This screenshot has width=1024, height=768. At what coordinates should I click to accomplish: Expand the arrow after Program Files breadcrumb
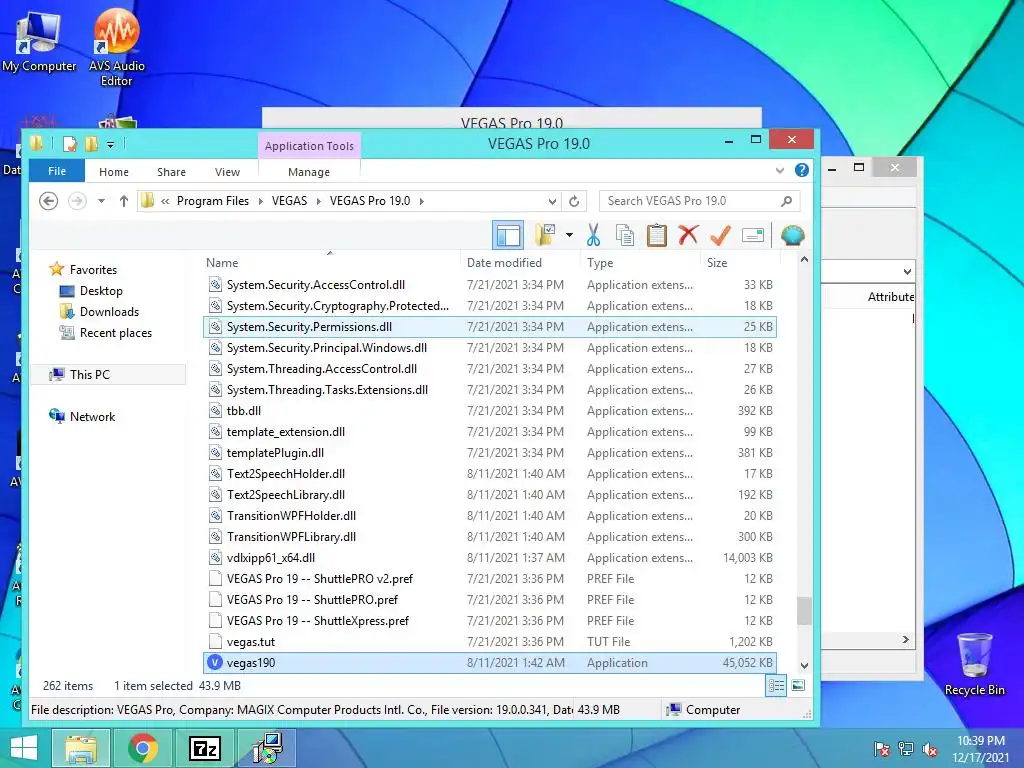(261, 201)
